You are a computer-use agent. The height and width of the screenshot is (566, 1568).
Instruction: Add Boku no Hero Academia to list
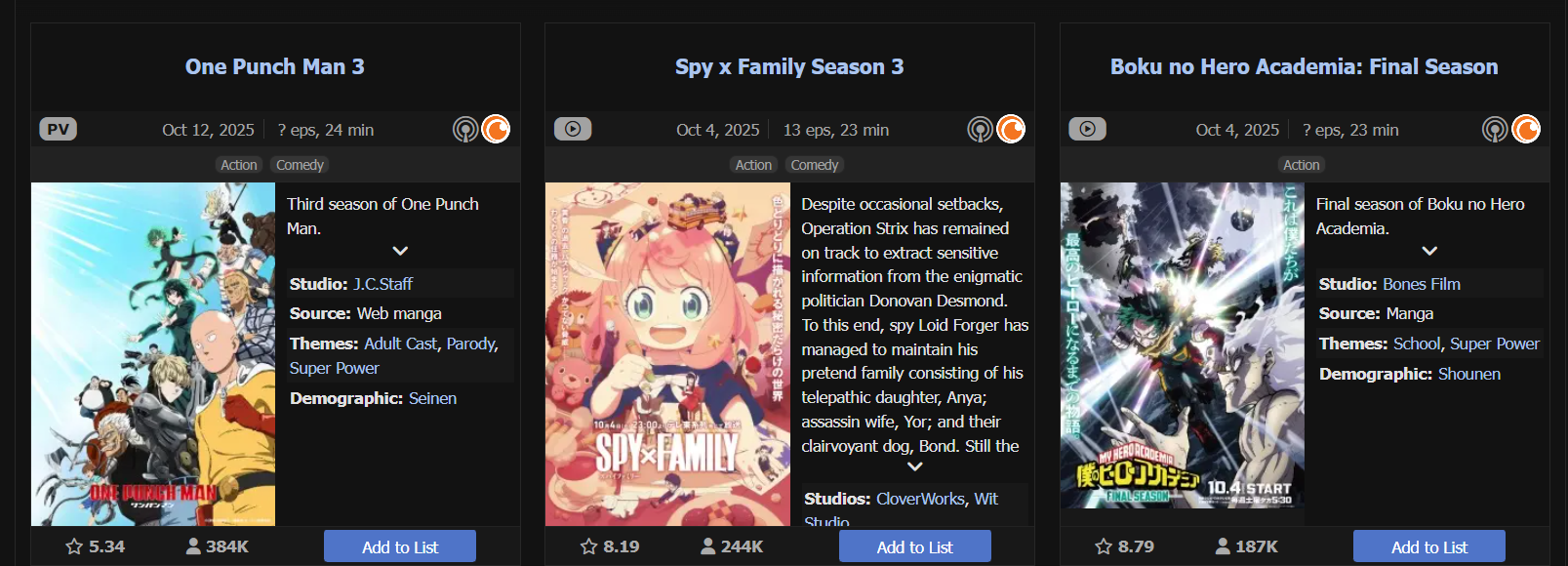pyautogui.click(x=1428, y=546)
